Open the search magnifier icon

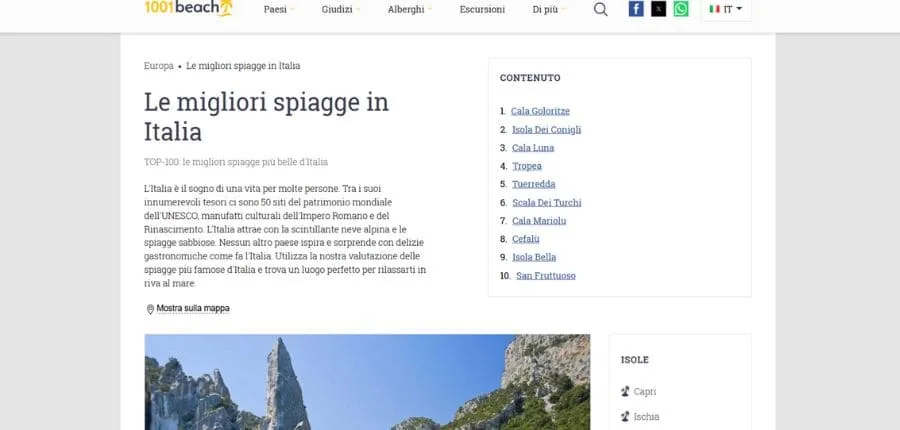pos(600,9)
